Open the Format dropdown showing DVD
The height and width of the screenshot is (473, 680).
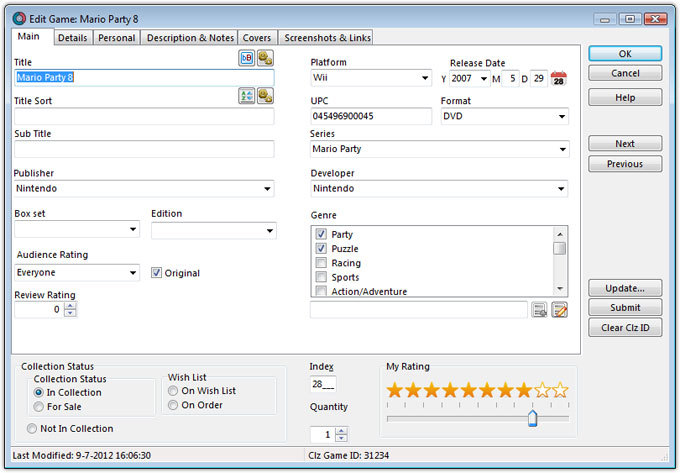[562, 116]
